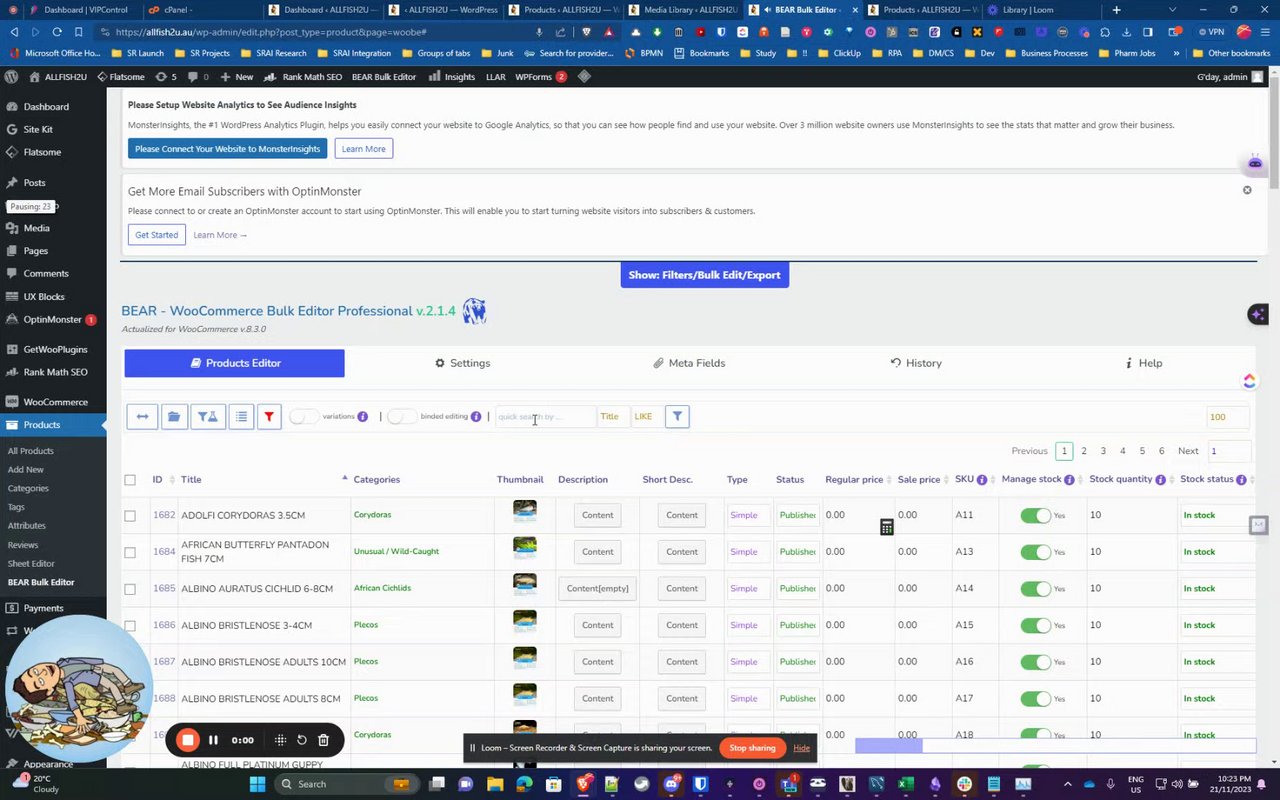The image size is (1280, 800).
Task: Open WooCommerce in the WordPress sidebar
Action: [54, 402]
